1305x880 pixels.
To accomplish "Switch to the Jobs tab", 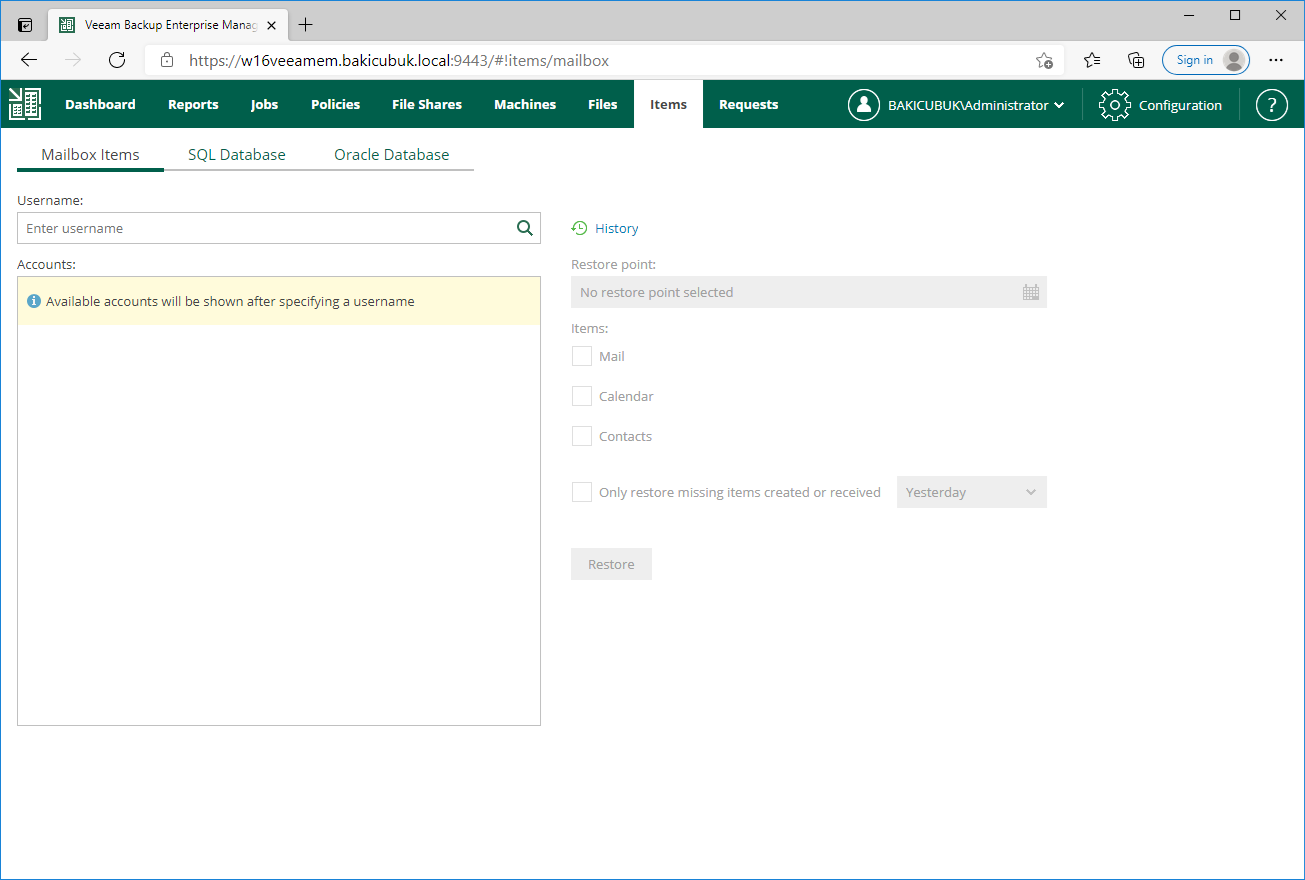I will click(x=265, y=104).
